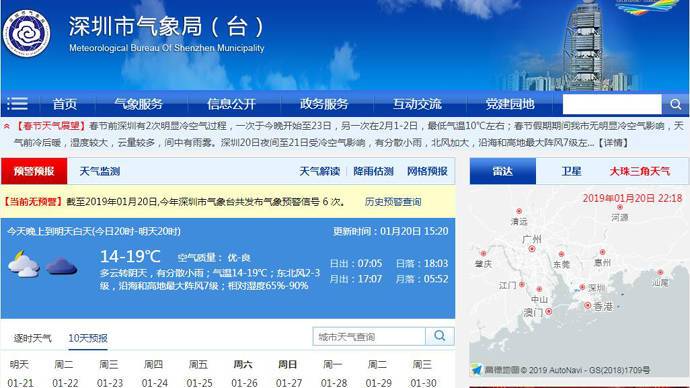Click the 【春节天气展望】 headline
This screenshot has height=388, width=690.
click(x=50, y=126)
